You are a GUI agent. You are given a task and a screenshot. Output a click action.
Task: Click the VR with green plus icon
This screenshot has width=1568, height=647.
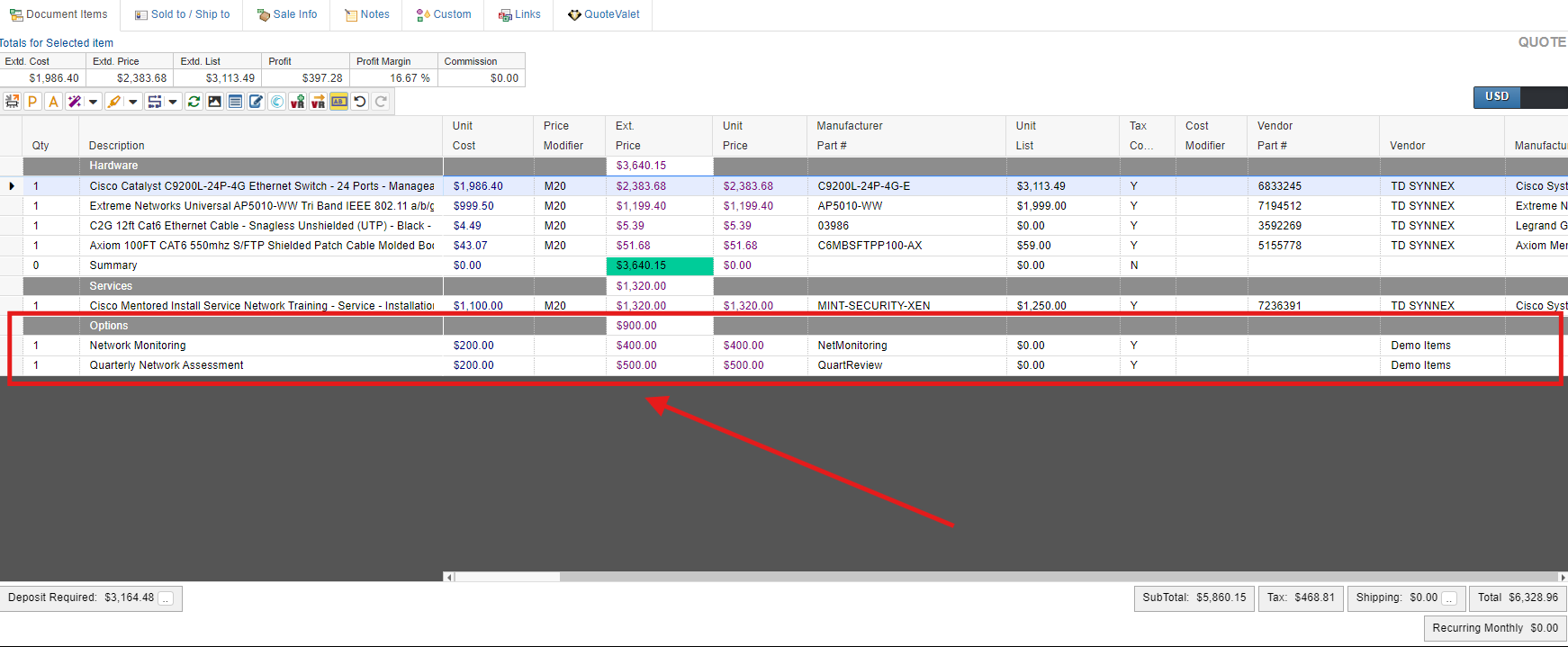pos(297,102)
